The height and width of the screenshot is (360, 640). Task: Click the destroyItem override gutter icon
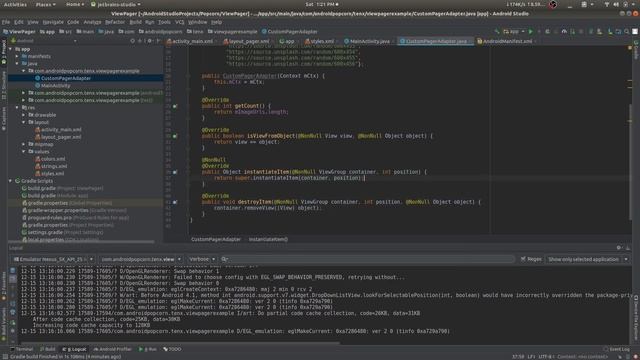175,202
